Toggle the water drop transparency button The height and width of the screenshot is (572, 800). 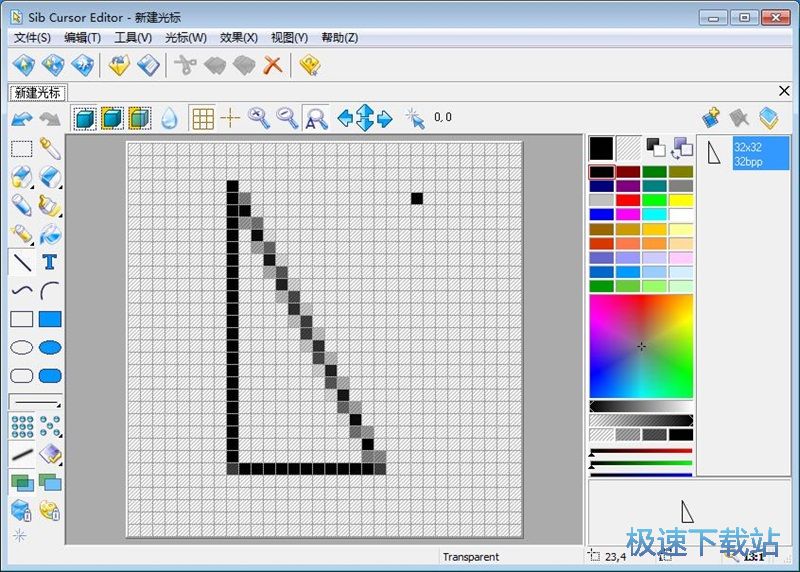(x=169, y=118)
